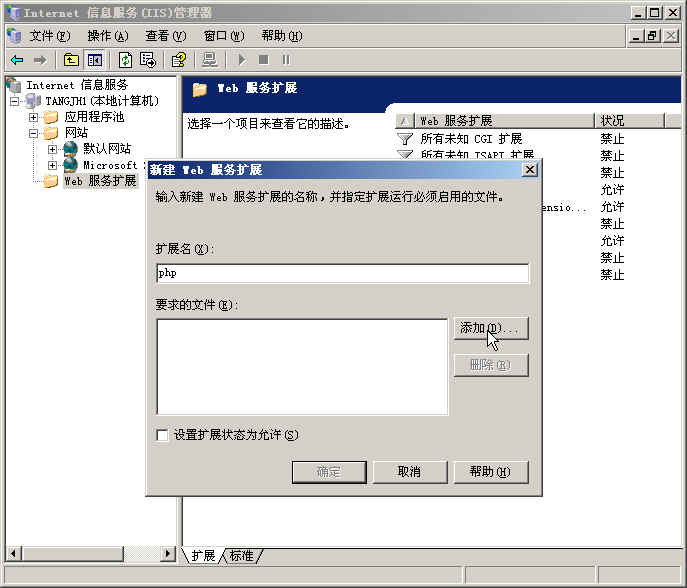Viewport: 687px width, 588px height.
Task: Expand the 应用程序池 tree node
Action: (x=34, y=117)
